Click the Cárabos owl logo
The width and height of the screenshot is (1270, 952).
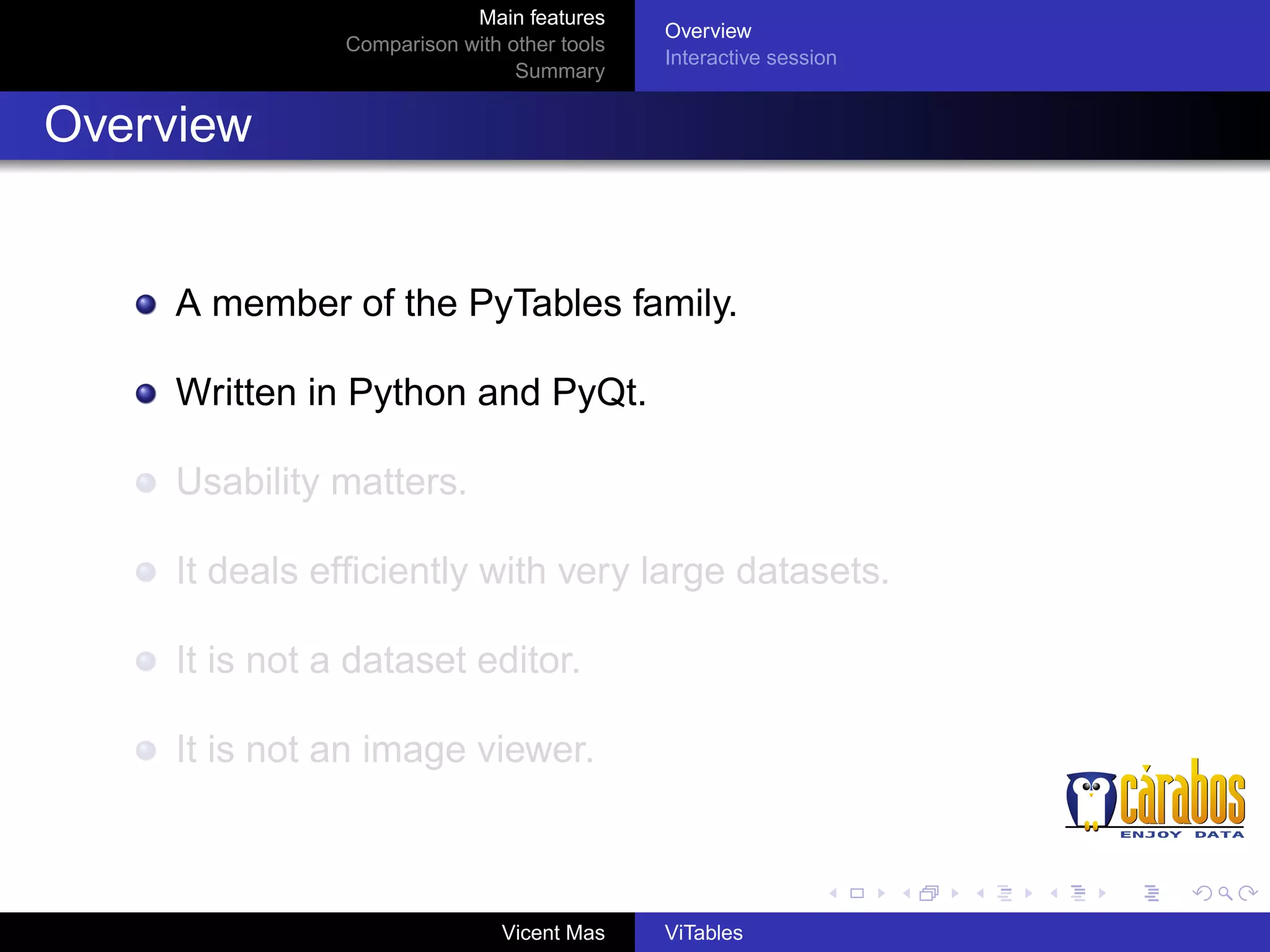coord(1155,798)
